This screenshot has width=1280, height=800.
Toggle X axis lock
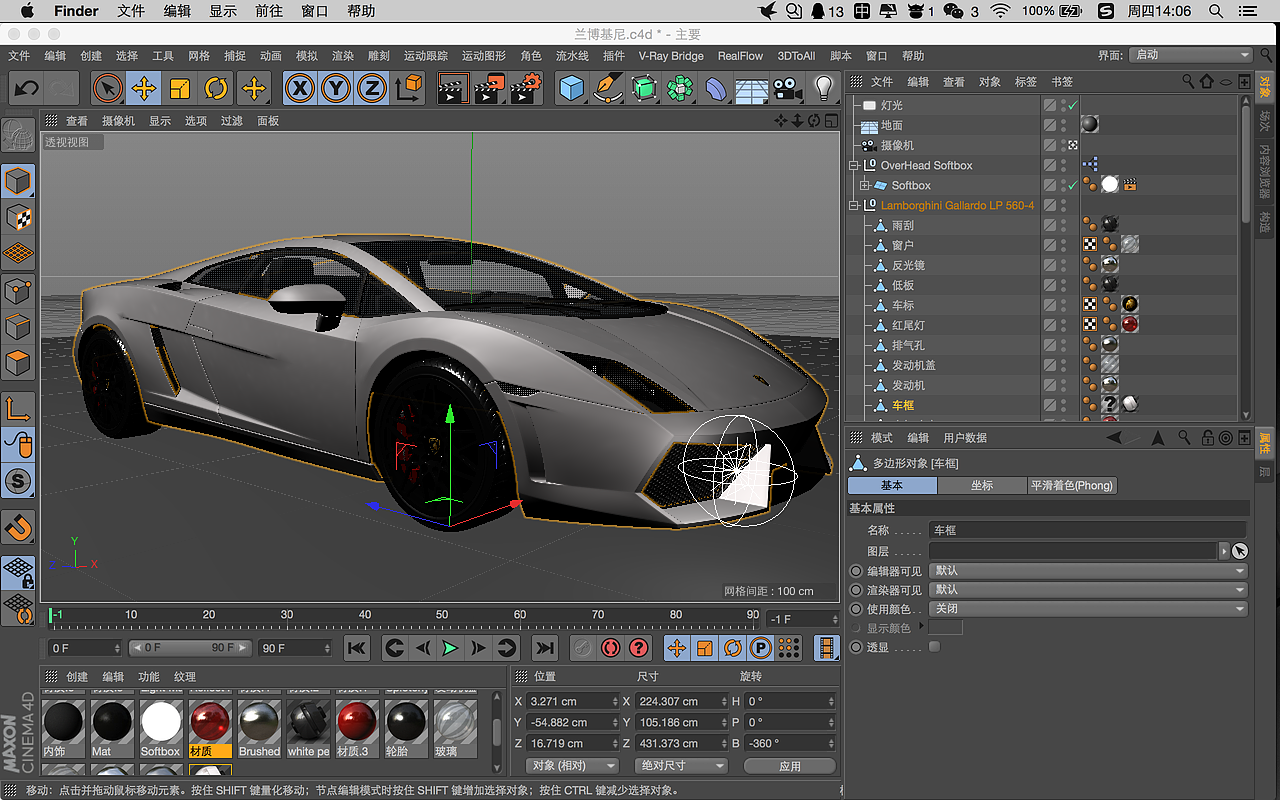tap(299, 89)
